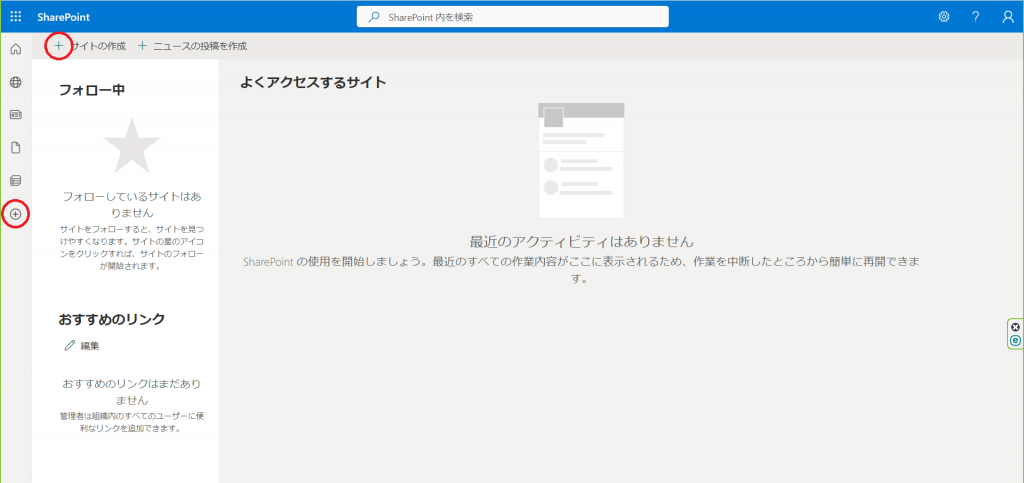Open the help question mark panel

[x=975, y=17]
